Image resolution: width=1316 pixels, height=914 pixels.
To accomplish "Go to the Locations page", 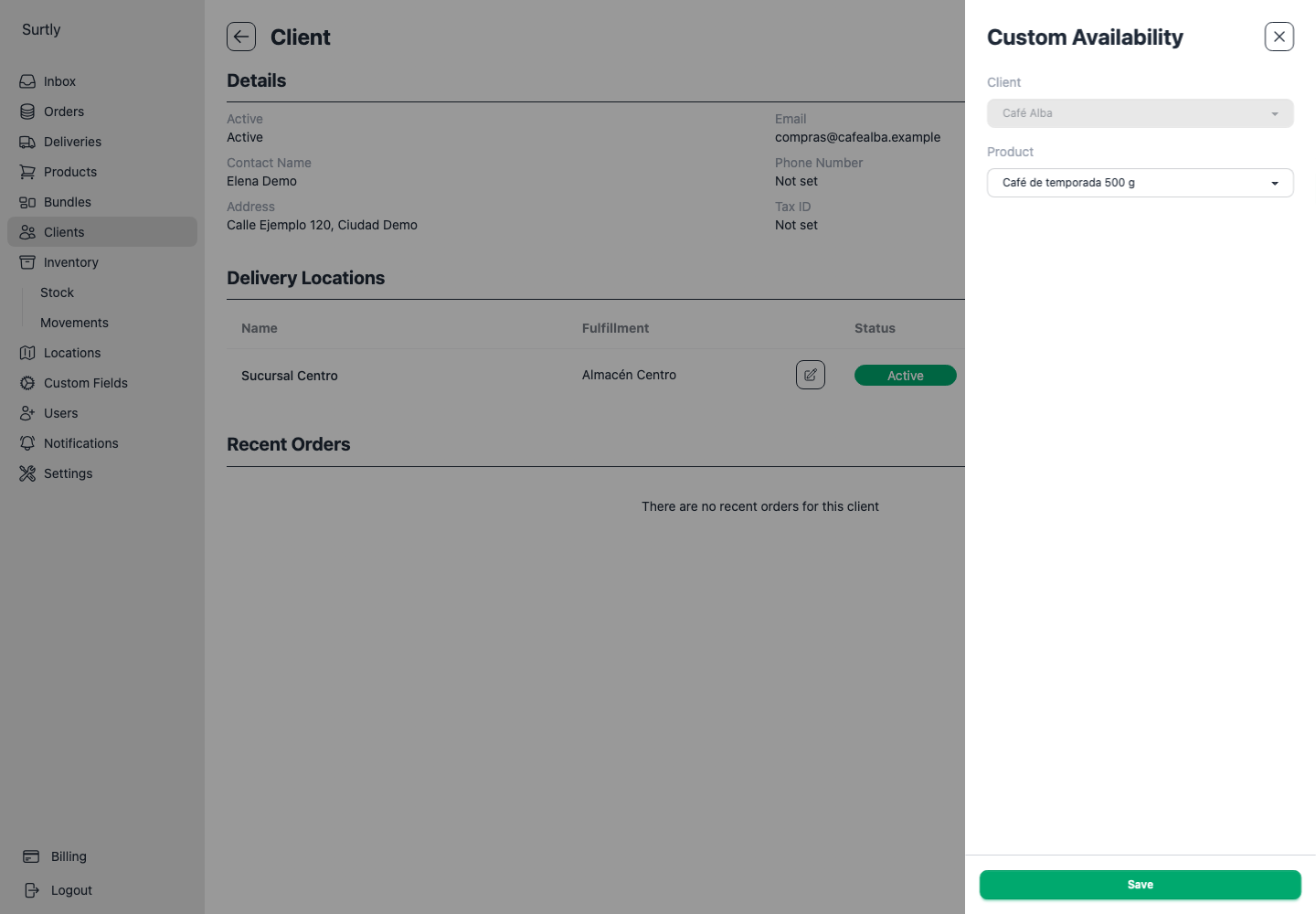I will click(102, 353).
